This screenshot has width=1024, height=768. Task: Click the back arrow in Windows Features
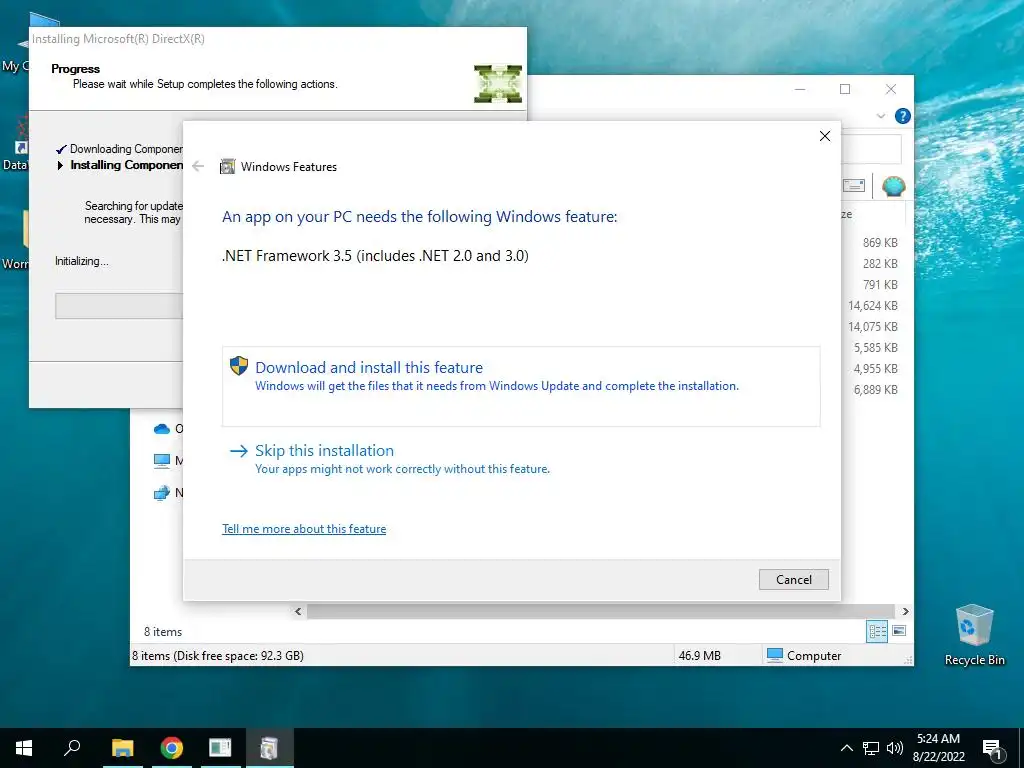pos(199,167)
